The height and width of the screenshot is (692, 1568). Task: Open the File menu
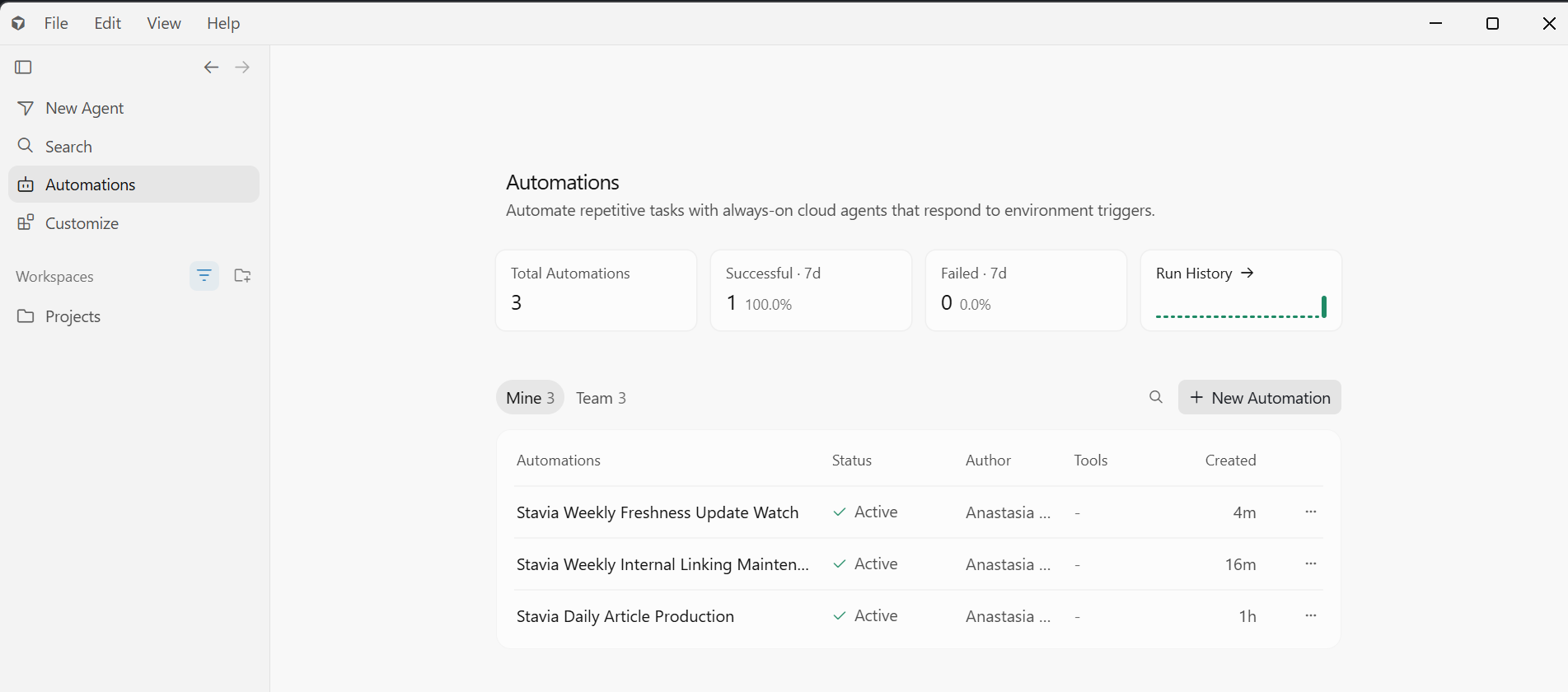[x=56, y=23]
